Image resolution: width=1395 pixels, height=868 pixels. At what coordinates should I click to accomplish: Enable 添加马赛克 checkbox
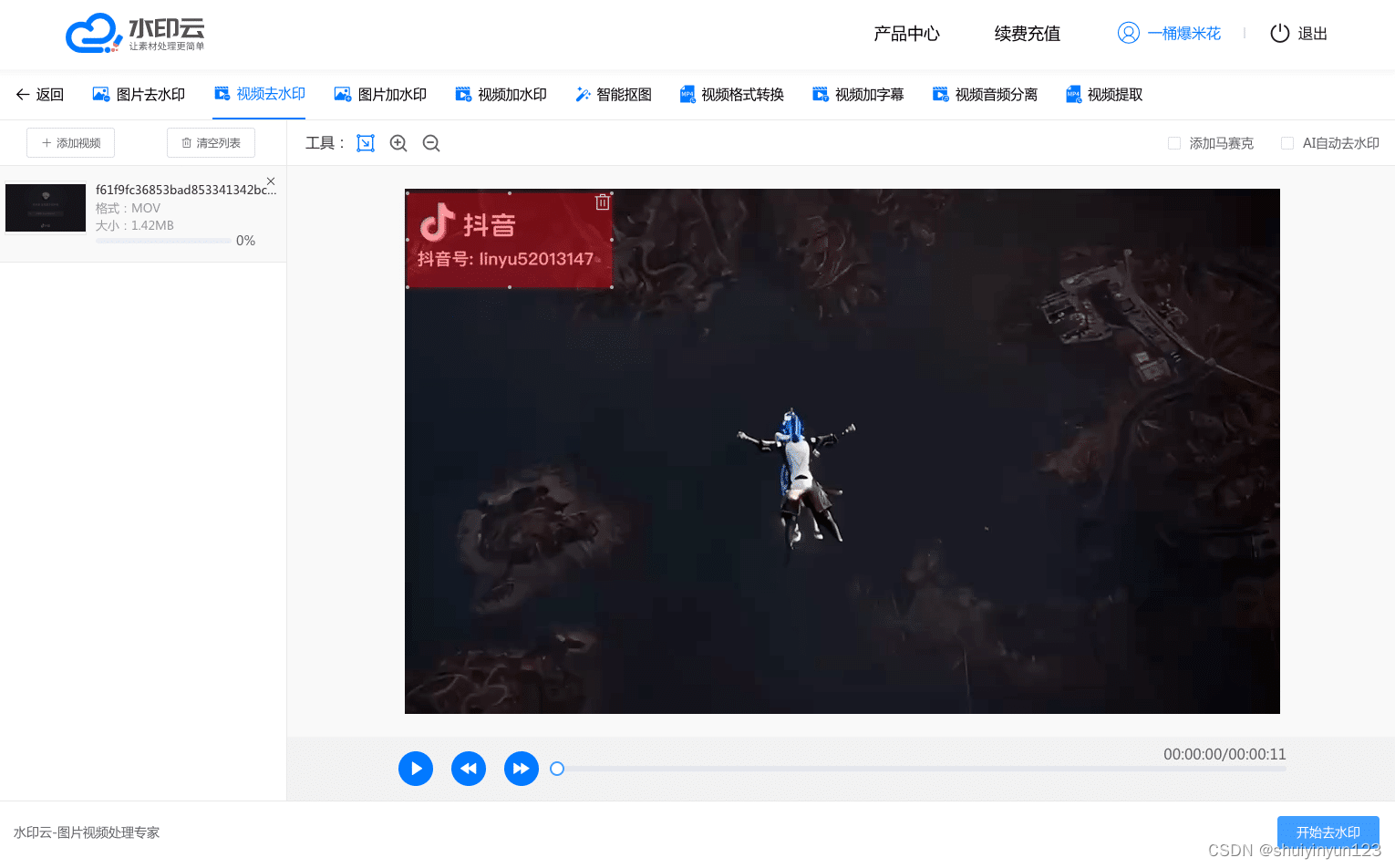click(1174, 143)
